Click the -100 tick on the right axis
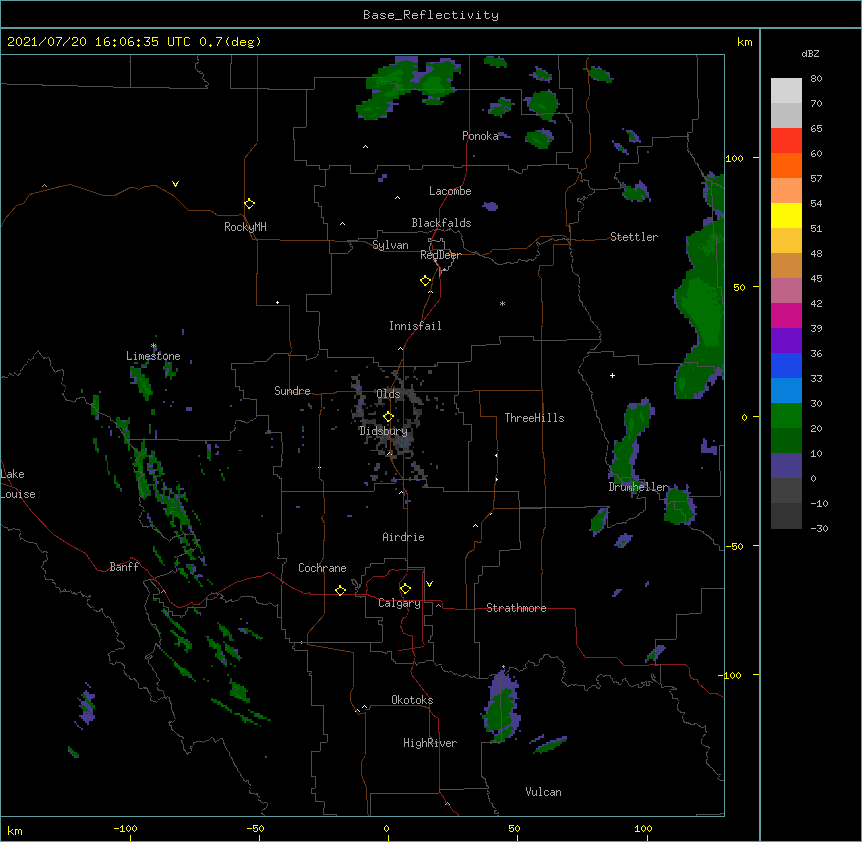The width and height of the screenshot is (862, 842). (731, 675)
